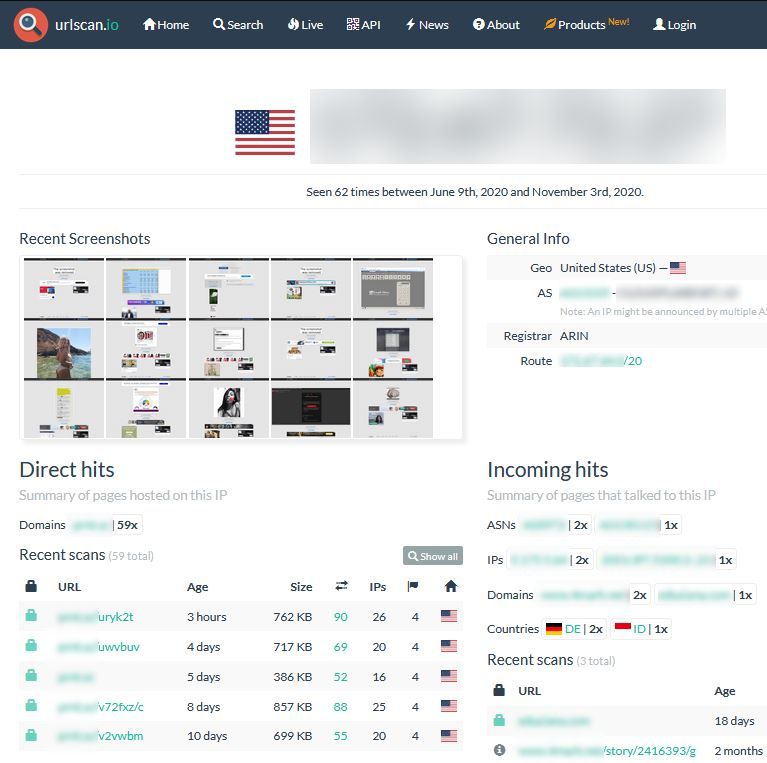Open the scan result ending in uwvbuv
Screen dimensions: 767x763
click(98, 647)
